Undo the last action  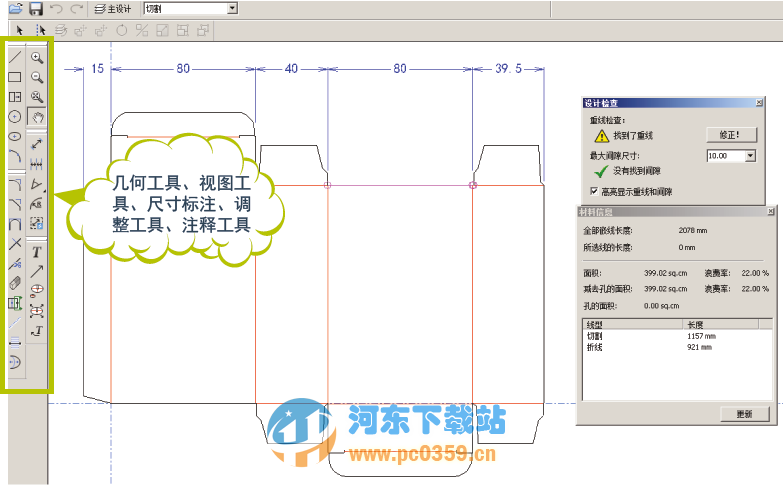[56, 8]
